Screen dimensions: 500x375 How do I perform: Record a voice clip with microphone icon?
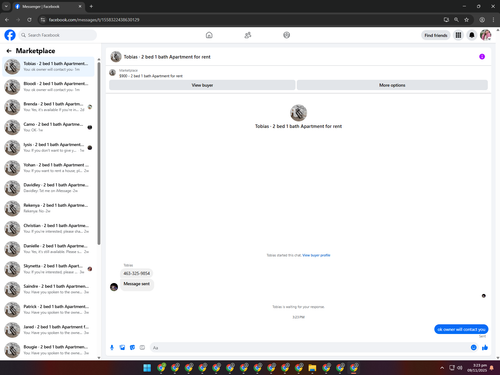112,348
